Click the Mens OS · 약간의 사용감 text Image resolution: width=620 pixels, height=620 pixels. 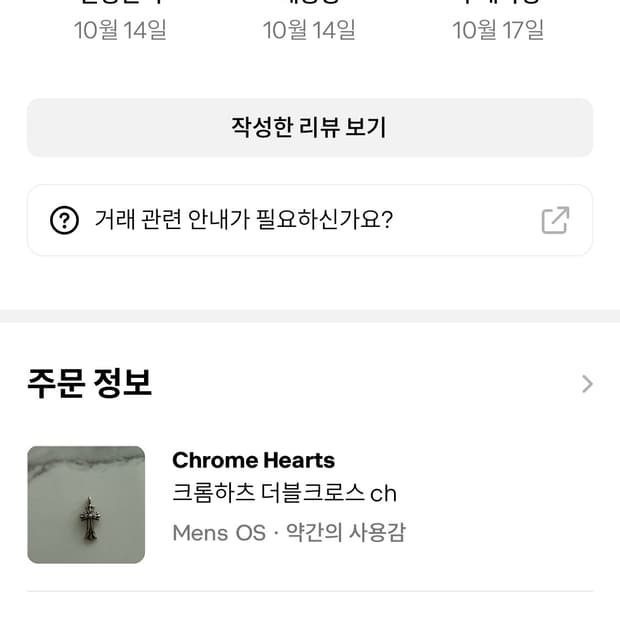(x=288, y=532)
